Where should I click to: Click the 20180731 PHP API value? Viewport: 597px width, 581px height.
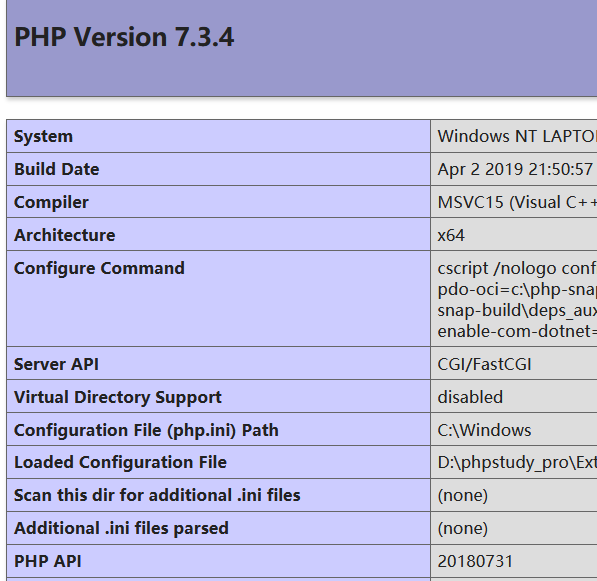[475, 561]
